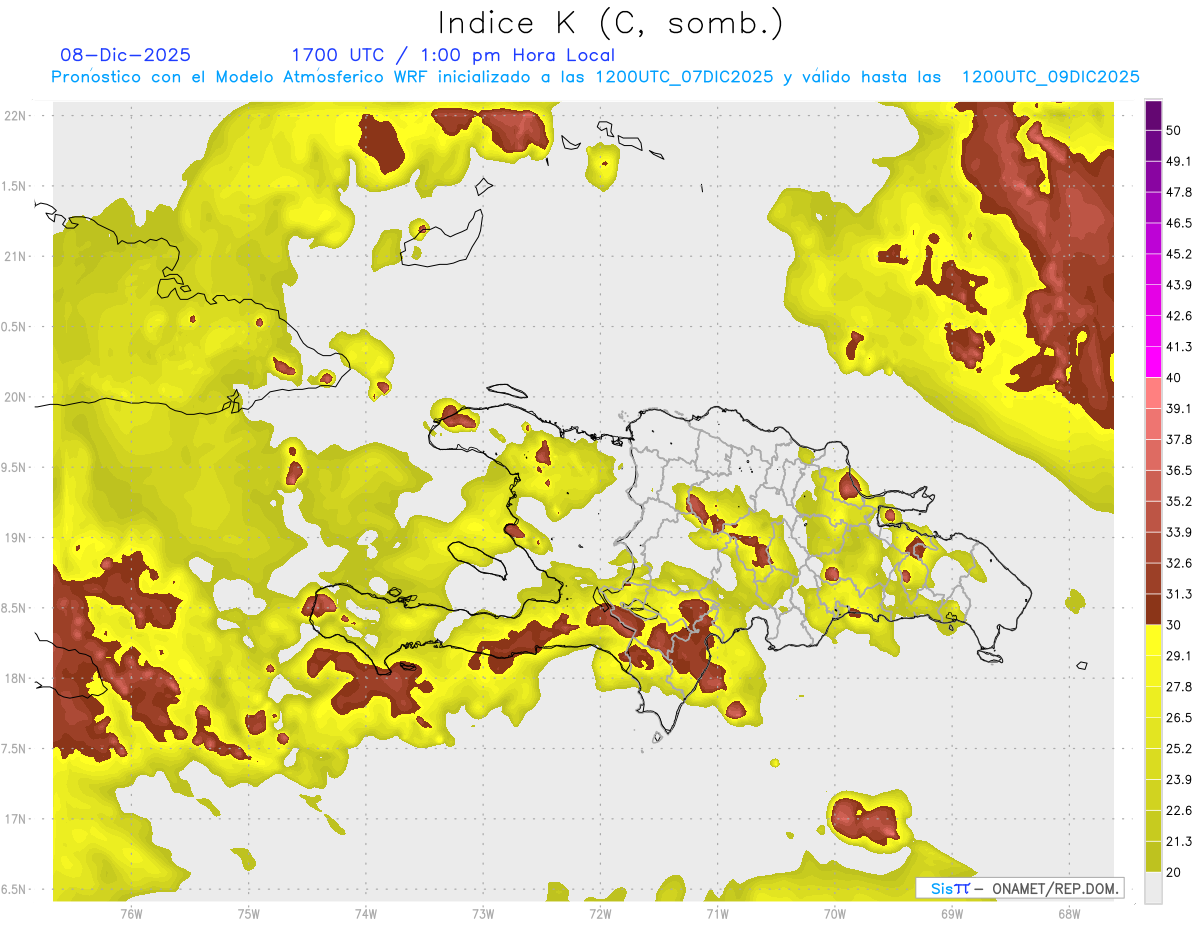Click the "21N" latitude label
This screenshot has width=1200, height=927.
(16, 256)
